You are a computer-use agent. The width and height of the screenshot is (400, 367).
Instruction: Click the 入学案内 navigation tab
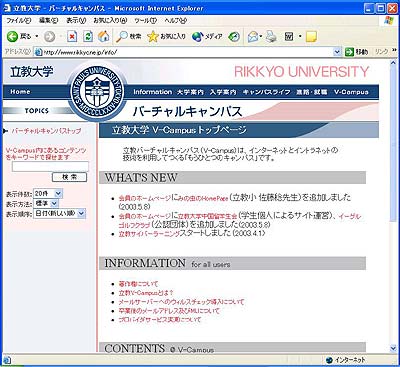[x=223, y=92]
